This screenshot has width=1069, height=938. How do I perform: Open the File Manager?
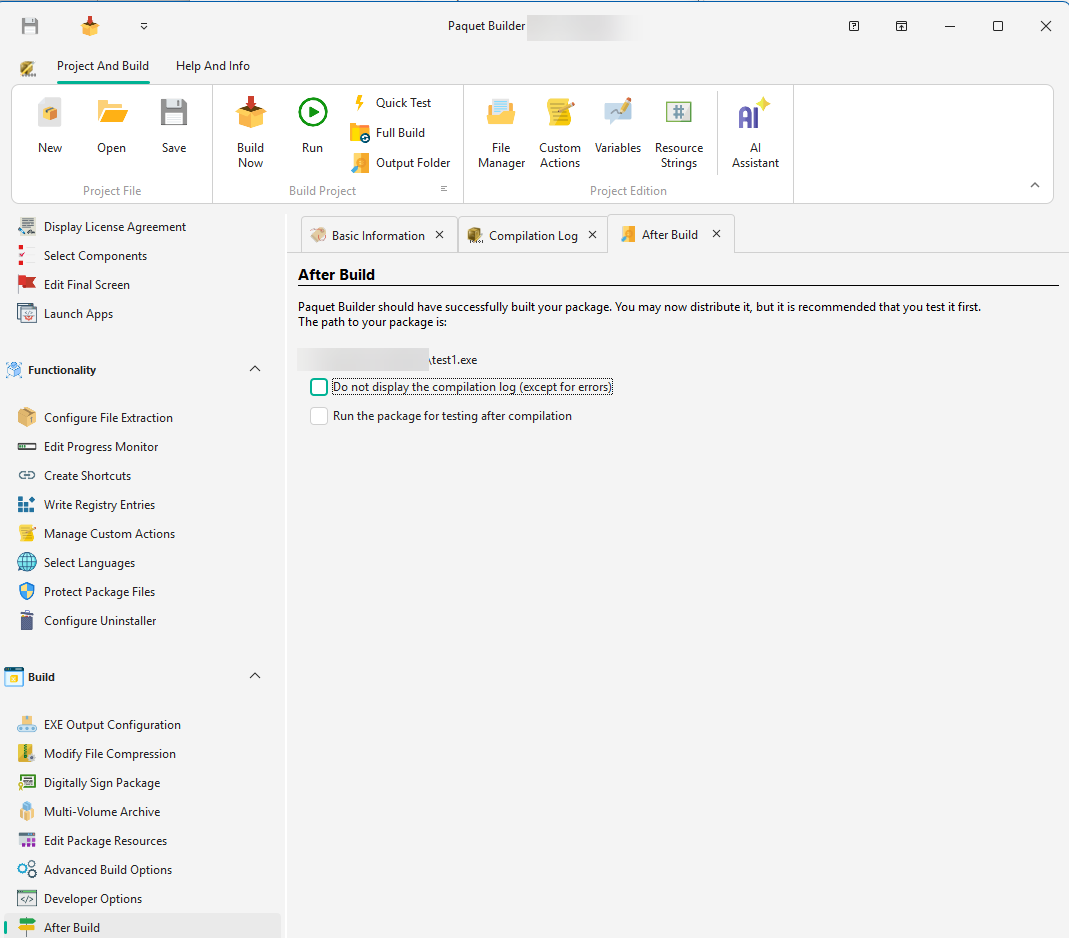(x=500, y=130)
